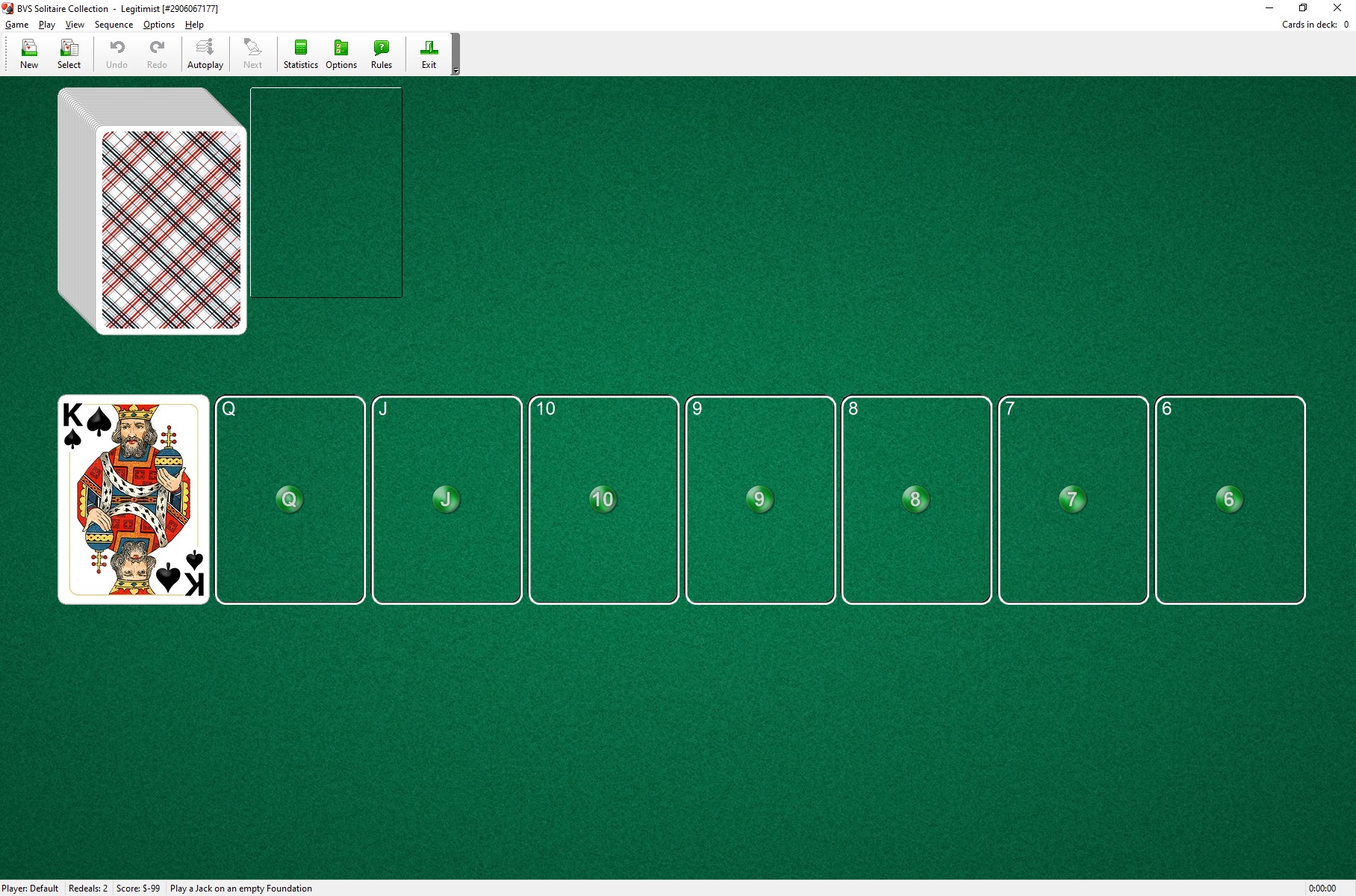
Task: Click the empty 10 foundation slot
Action: pyautogui.click(x=603, y=500)
